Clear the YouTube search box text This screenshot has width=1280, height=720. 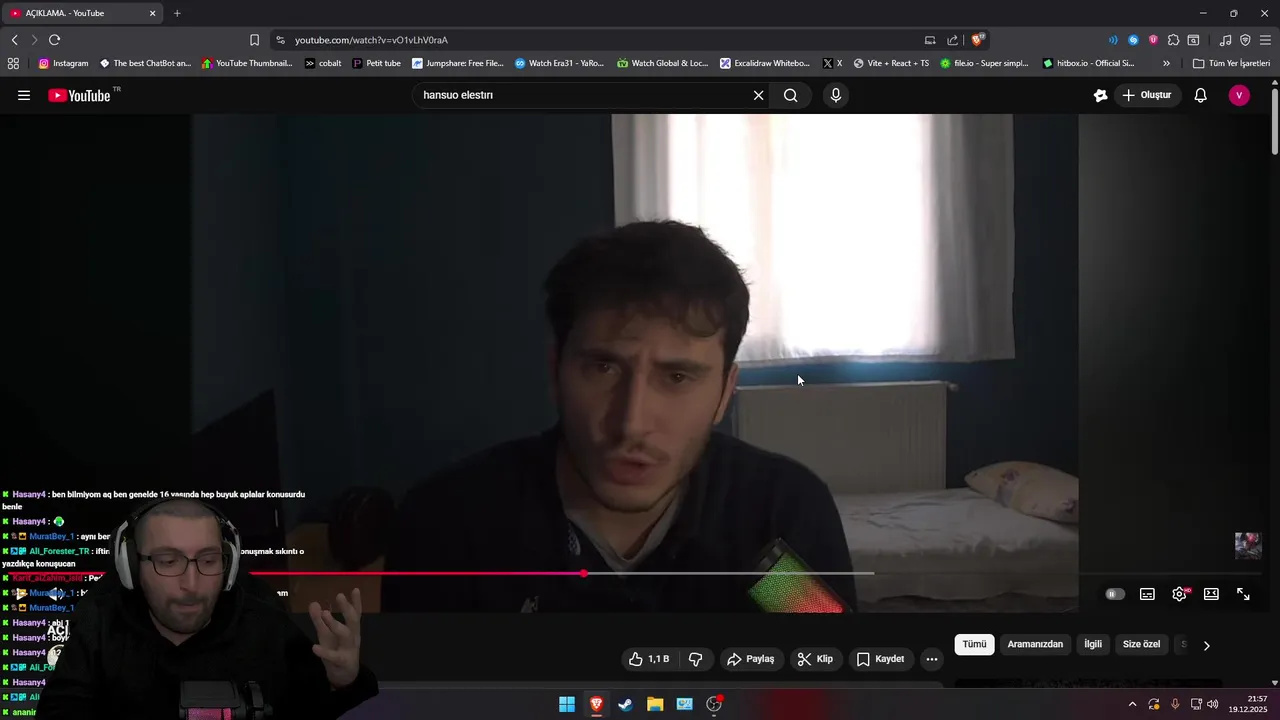pyautogui.click(x=758, y=95)
